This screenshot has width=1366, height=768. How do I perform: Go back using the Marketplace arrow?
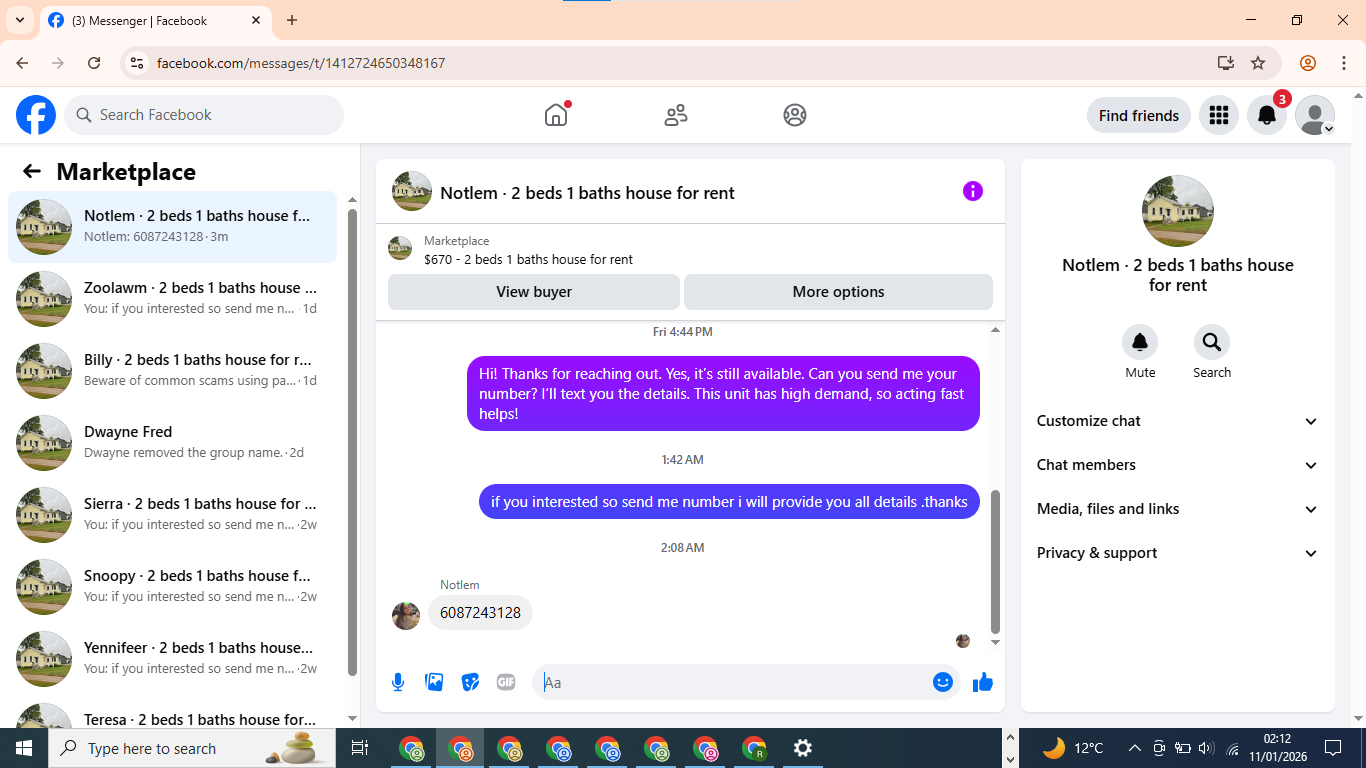pyautogui.click(x=32, y=171)
